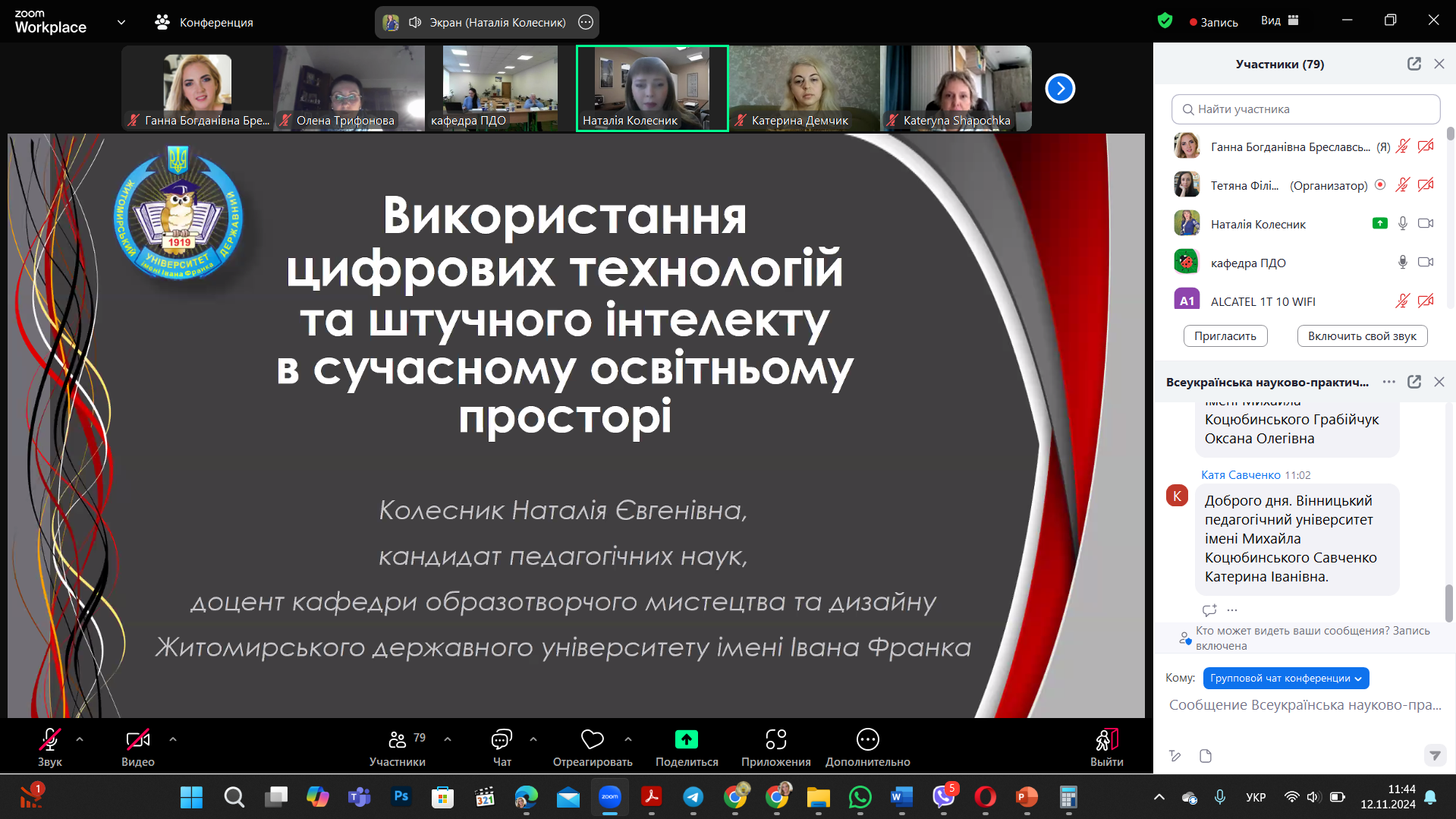Click the Unmute myself button

[x=1362, y=335]
